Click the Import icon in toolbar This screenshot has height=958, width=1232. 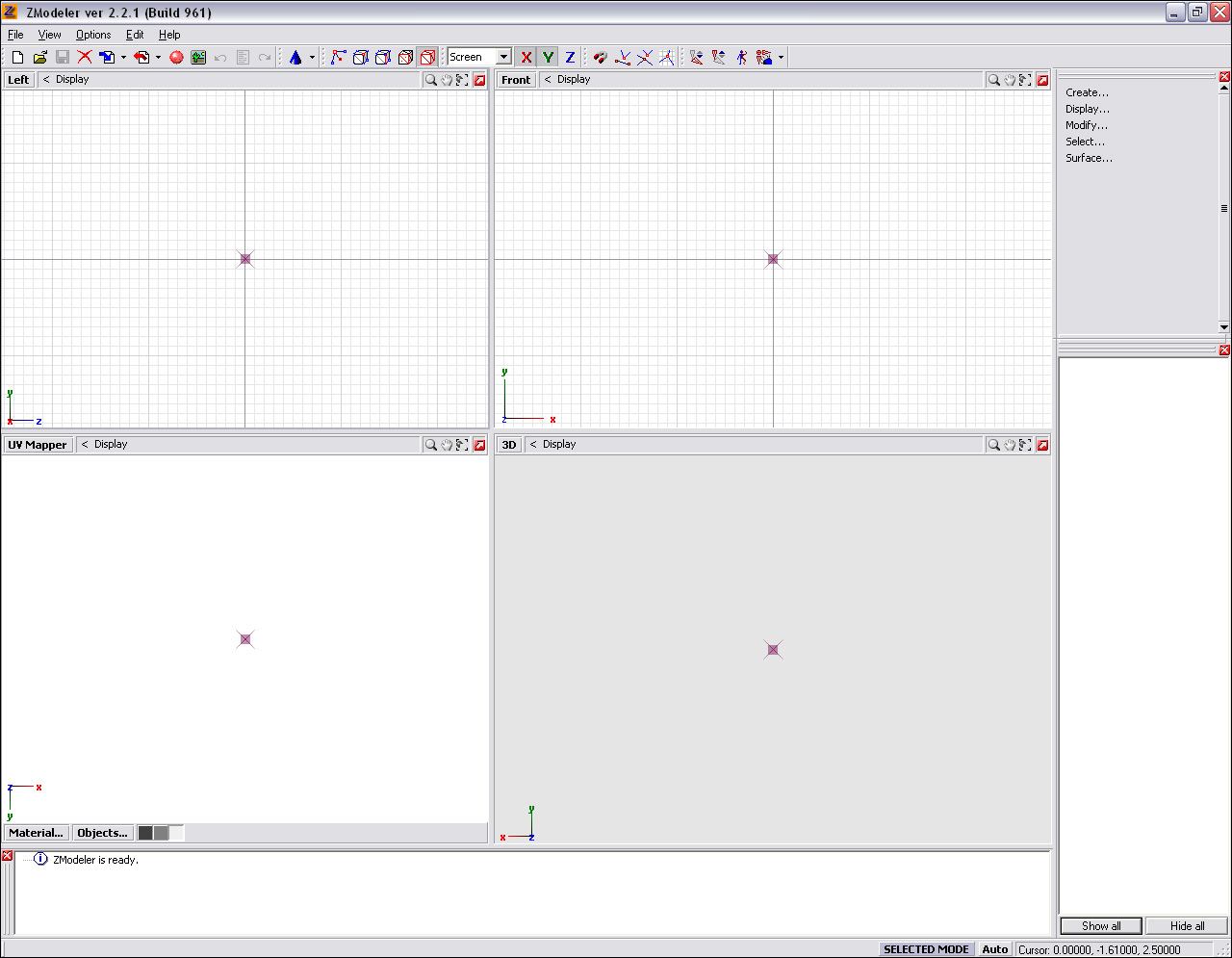tap(107, 57)
